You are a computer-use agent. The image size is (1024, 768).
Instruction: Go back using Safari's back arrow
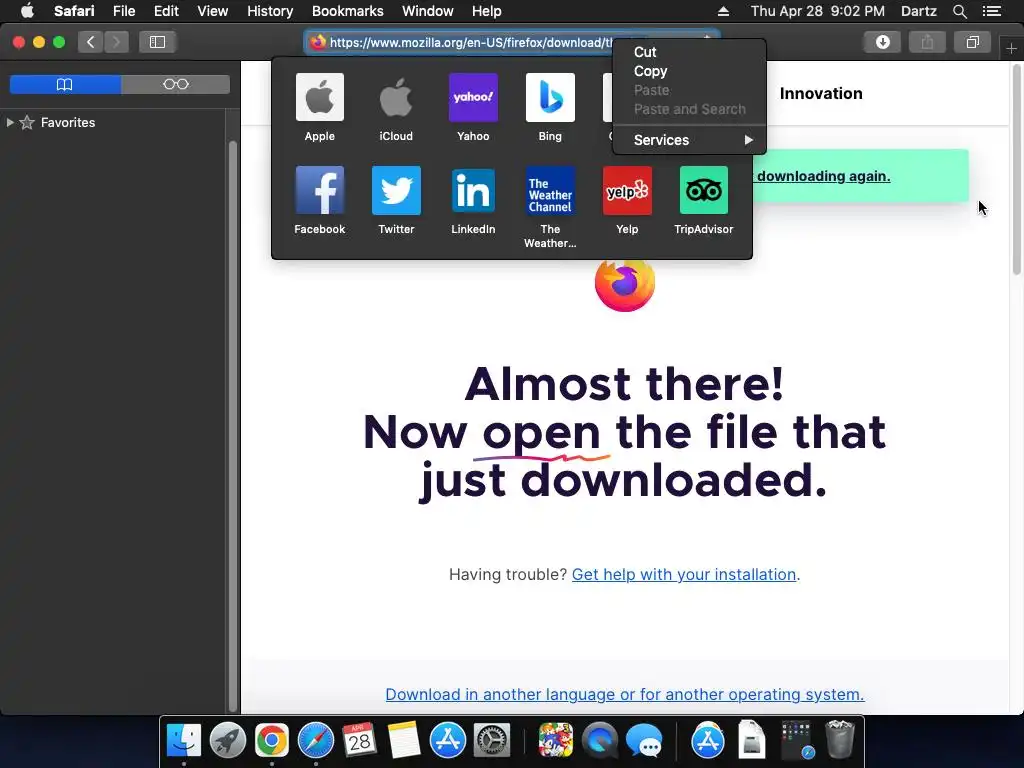91,42
